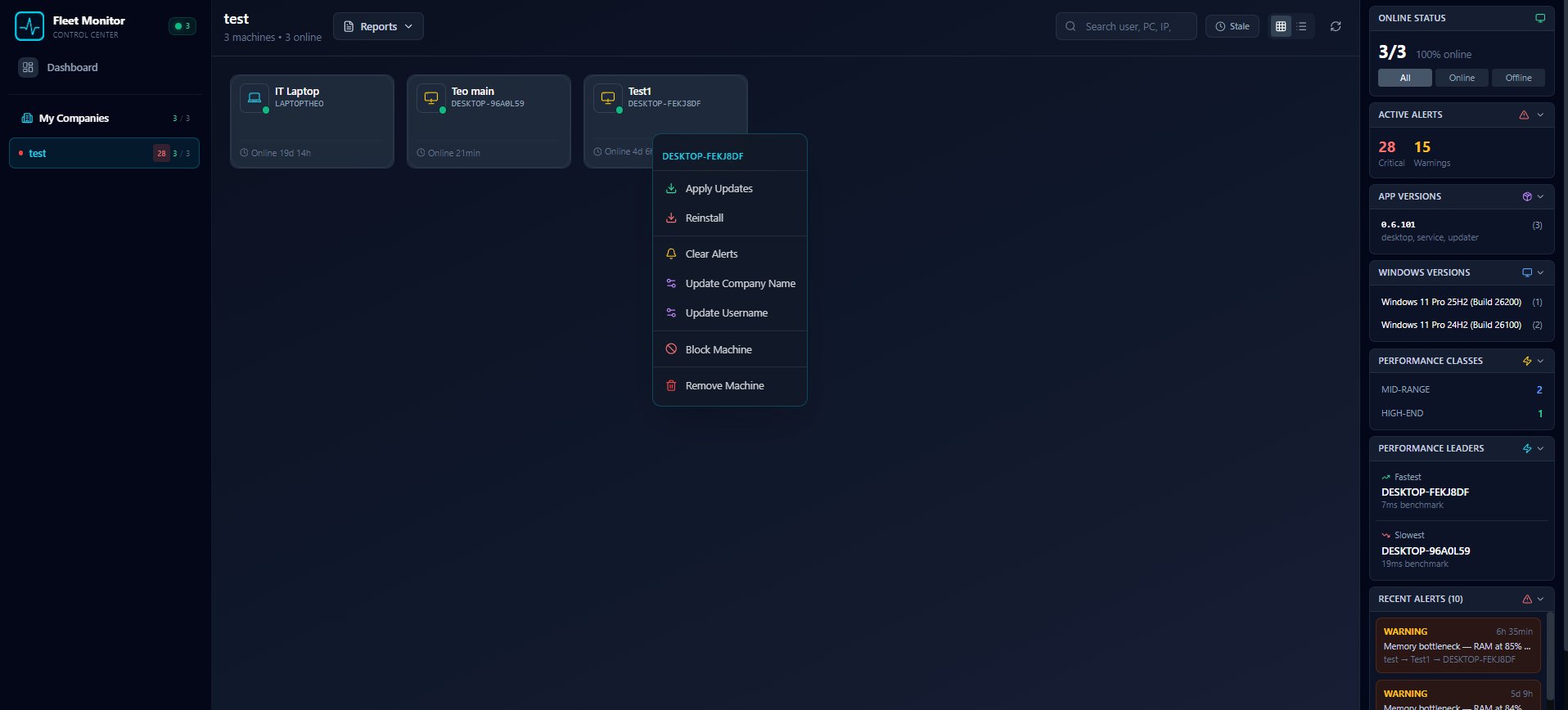Viewport: 1568px width, 710px height.
Task: Choose Reinstall from context menu
Action: (730, 218)
